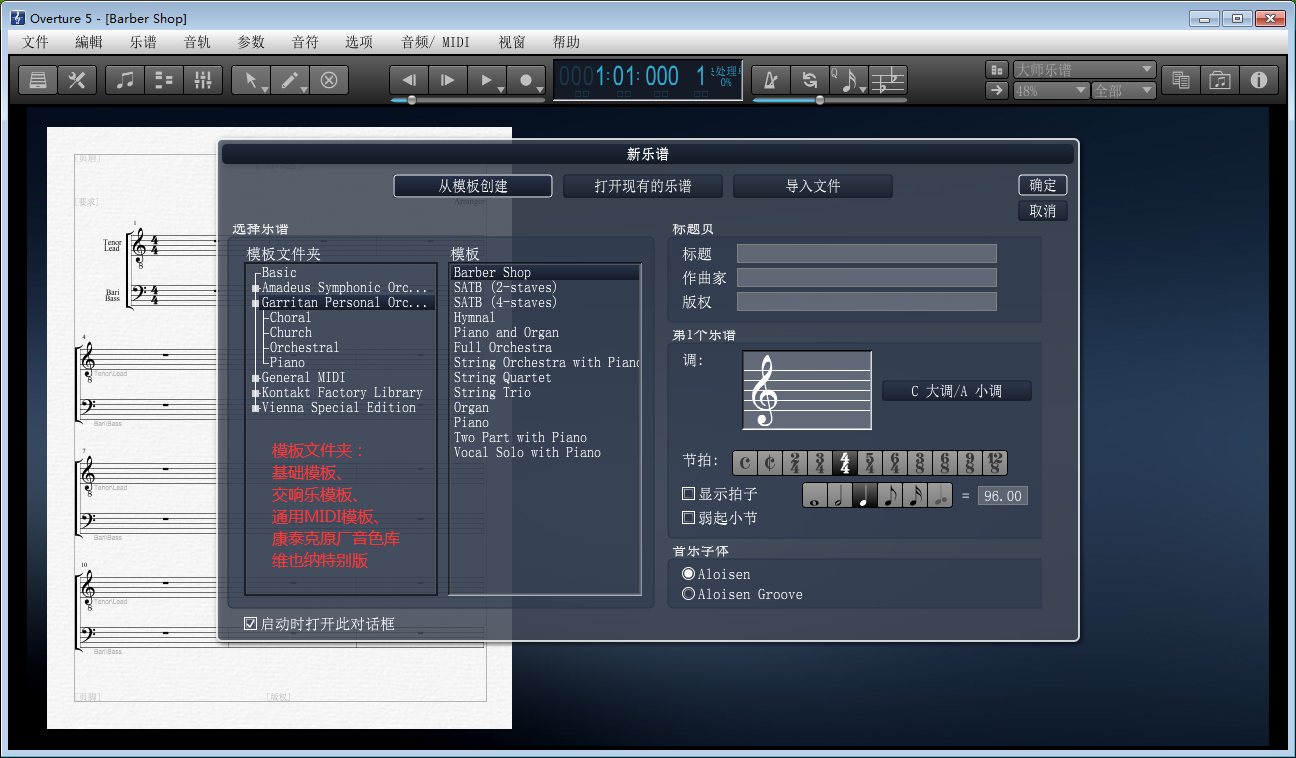Screen dimensions: 1296x758
Task: Select whole note as tempo beat
Action: point(815,495)
